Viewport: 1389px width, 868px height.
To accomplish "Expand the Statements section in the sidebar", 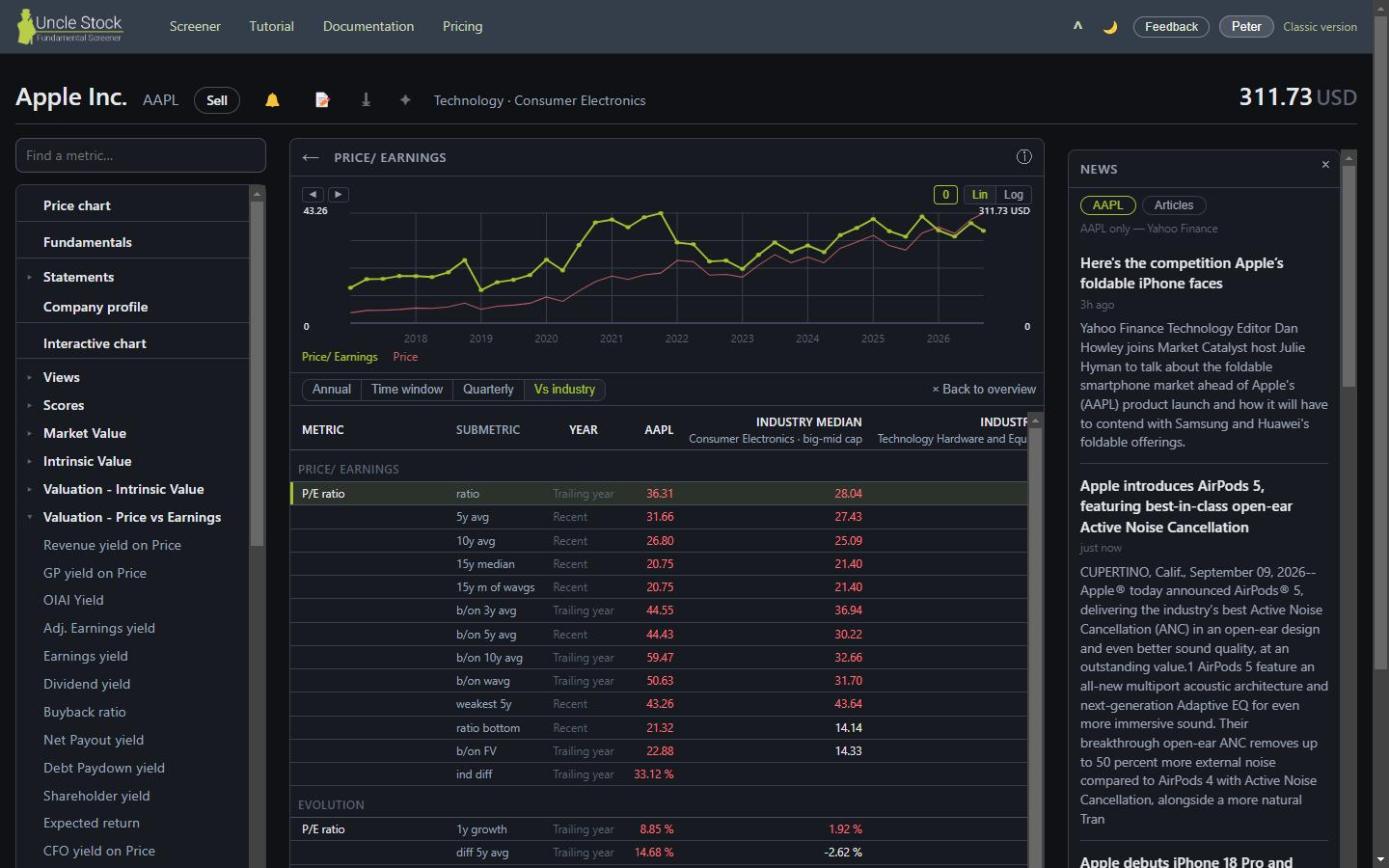I will pos(78,277).
